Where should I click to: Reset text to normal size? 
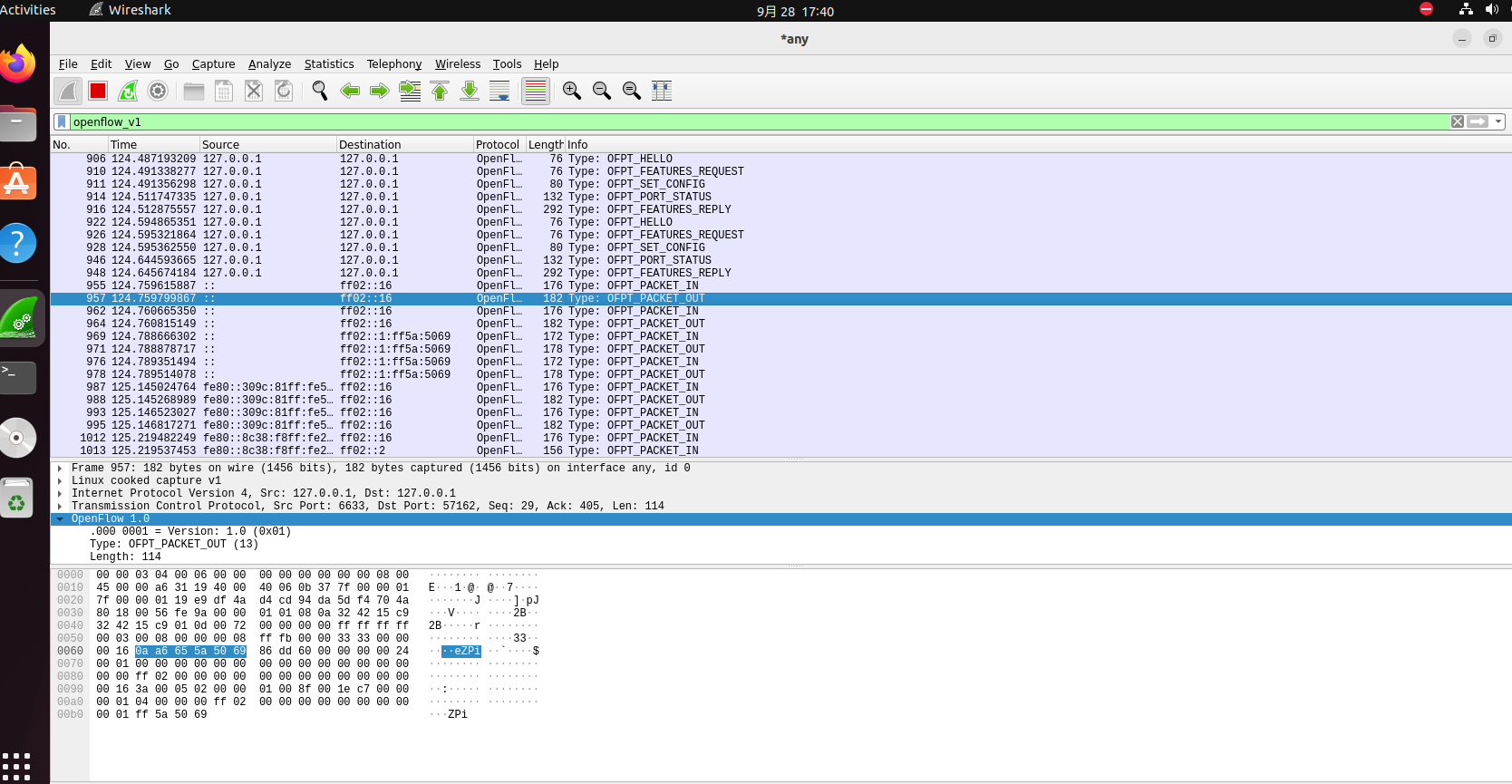coord(632,91)
